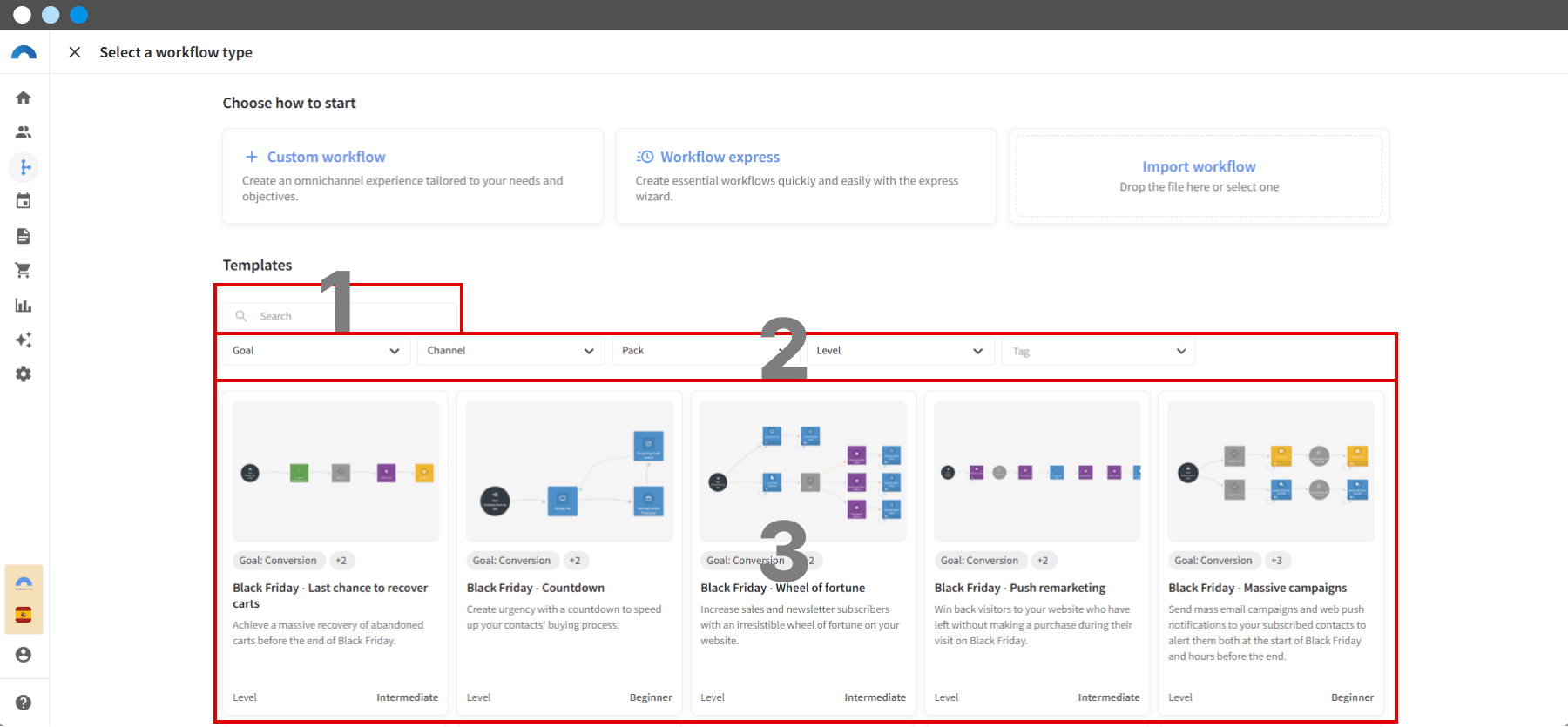Viewport: 1568px width, 727px height.
Task: Close the Select a workflow type dialog
Action: click(x=75, y=52)
